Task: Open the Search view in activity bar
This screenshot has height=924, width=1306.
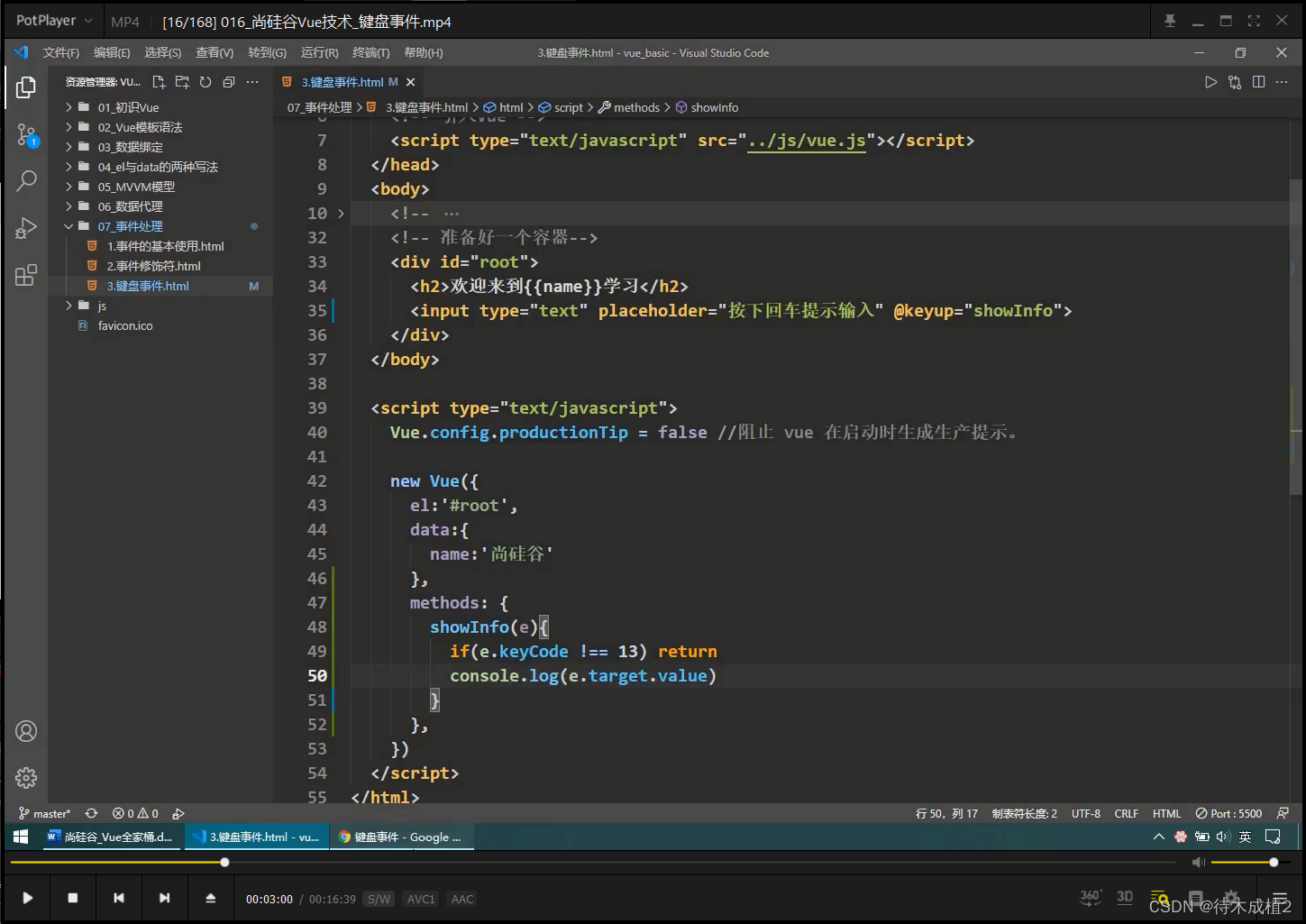Action: [26, 180]
